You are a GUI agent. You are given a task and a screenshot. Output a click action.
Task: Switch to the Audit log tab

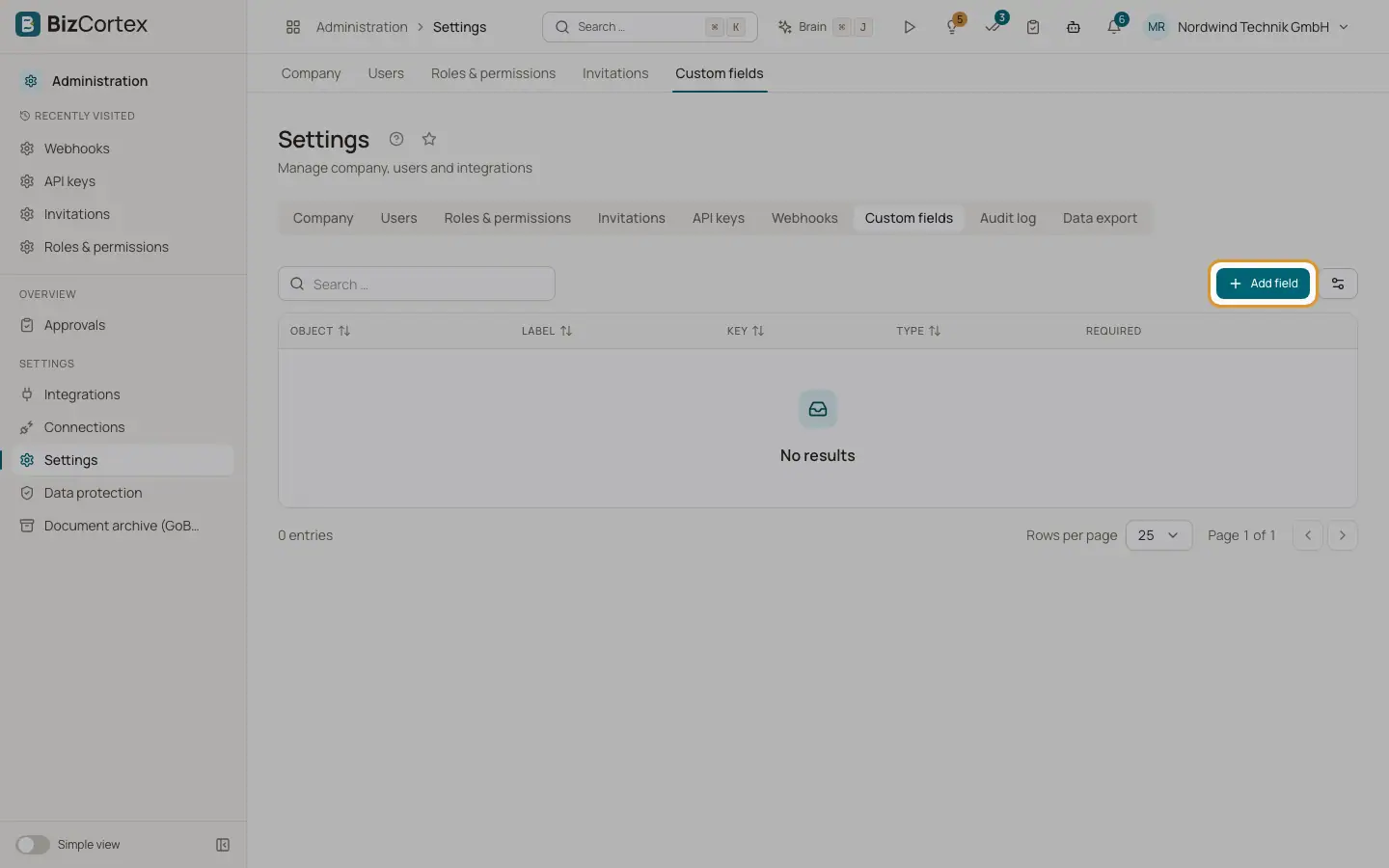[1007, 218]
